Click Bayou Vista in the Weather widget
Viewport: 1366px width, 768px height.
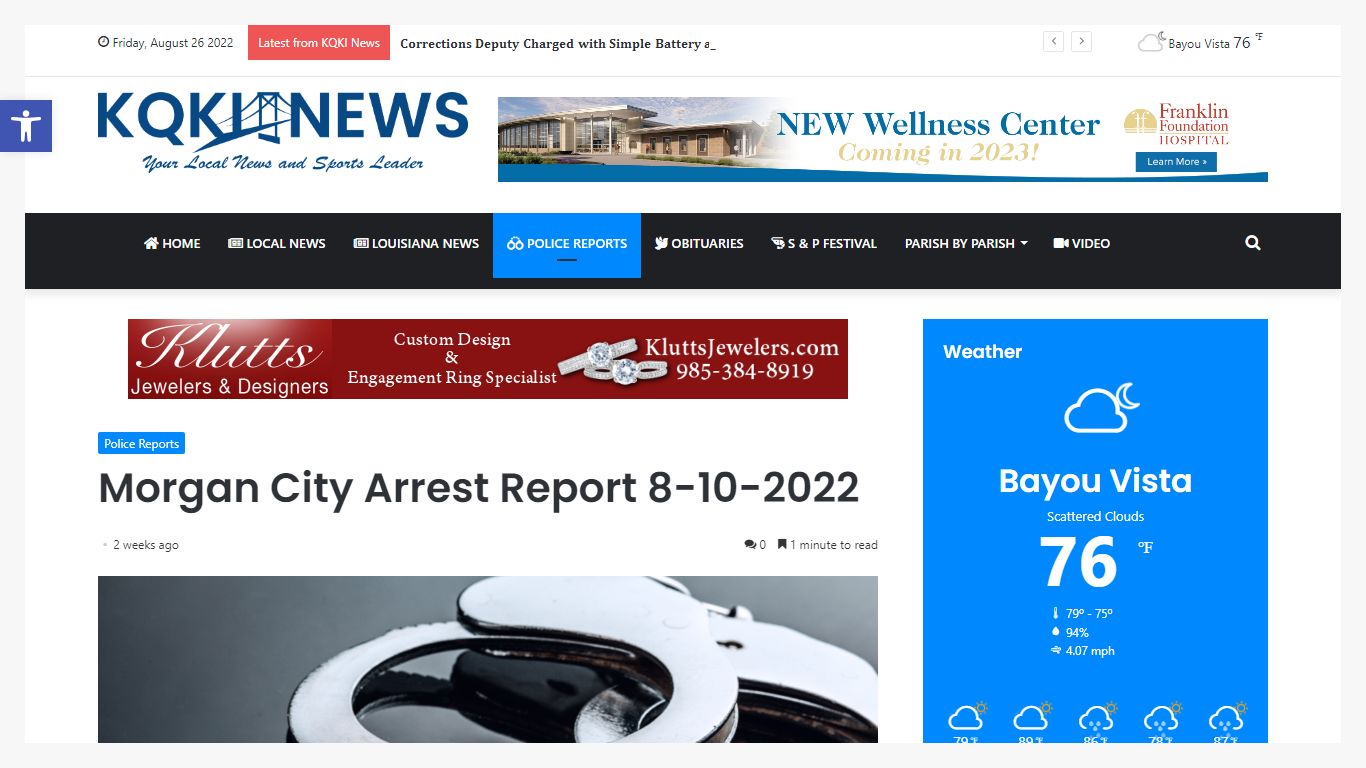1095,481
